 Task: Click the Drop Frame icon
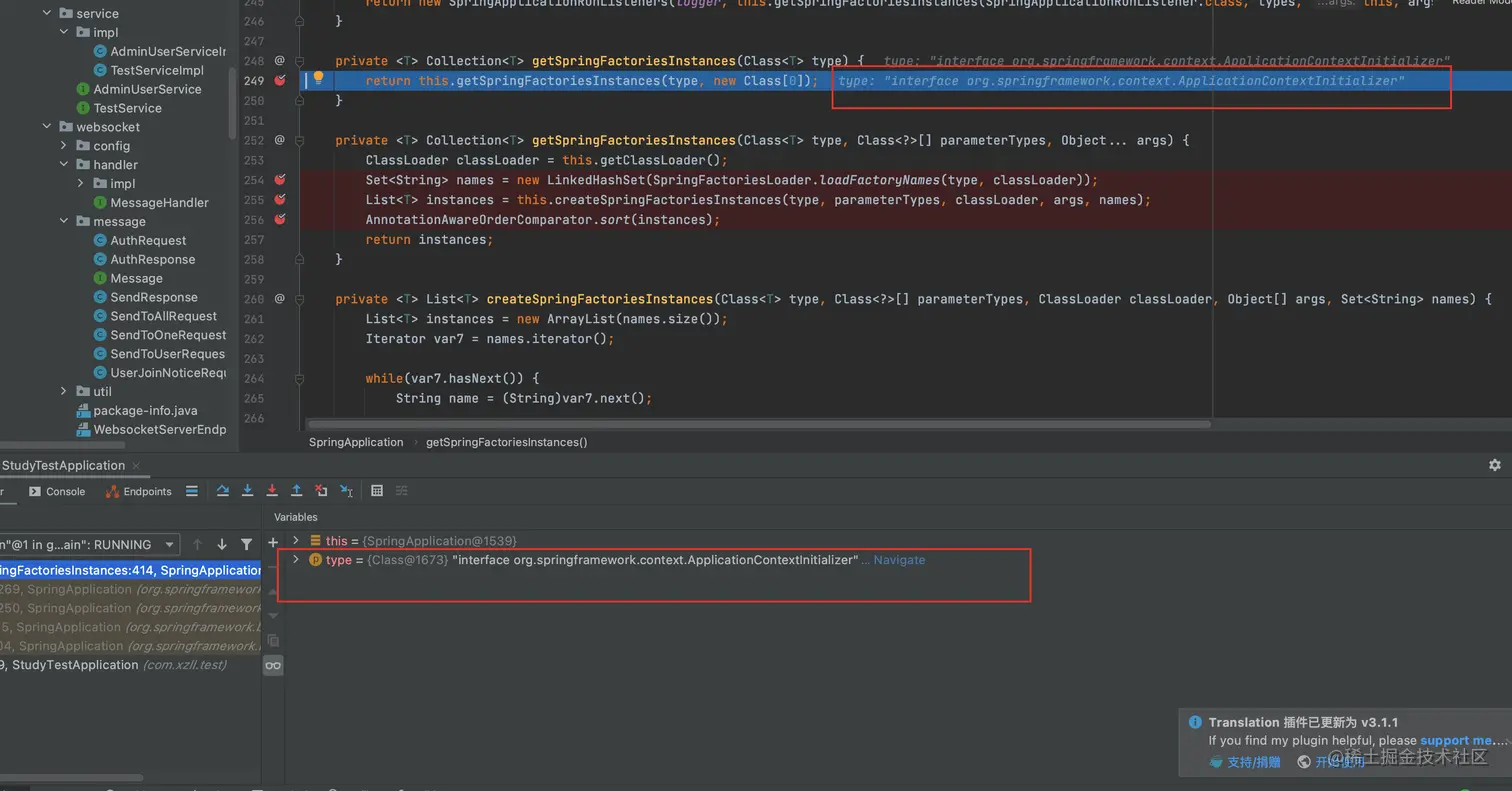coord(321,491)
